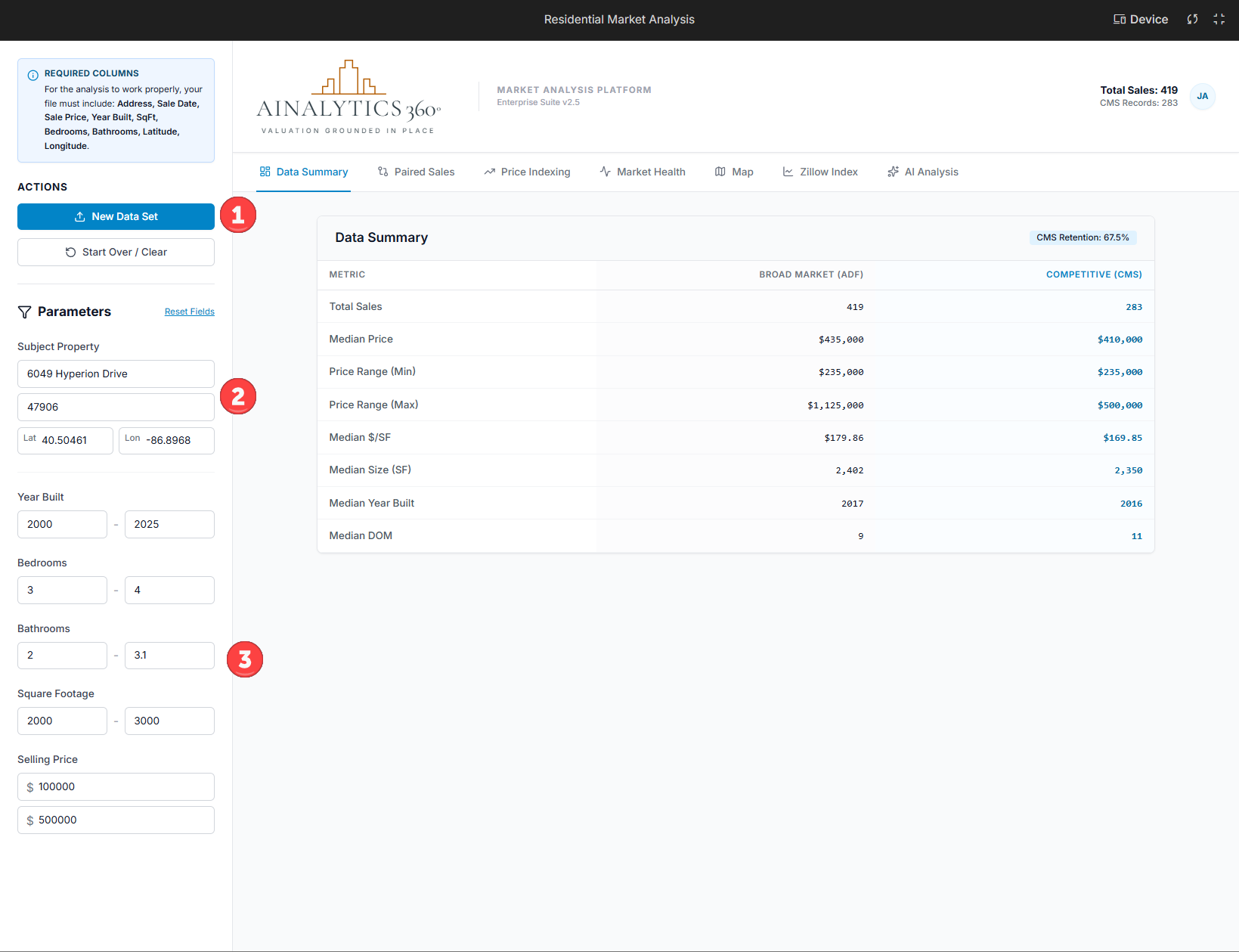Screen dimensions: 1239x952
Task: Open the JA user avatar
Action: coord(1202,97)
